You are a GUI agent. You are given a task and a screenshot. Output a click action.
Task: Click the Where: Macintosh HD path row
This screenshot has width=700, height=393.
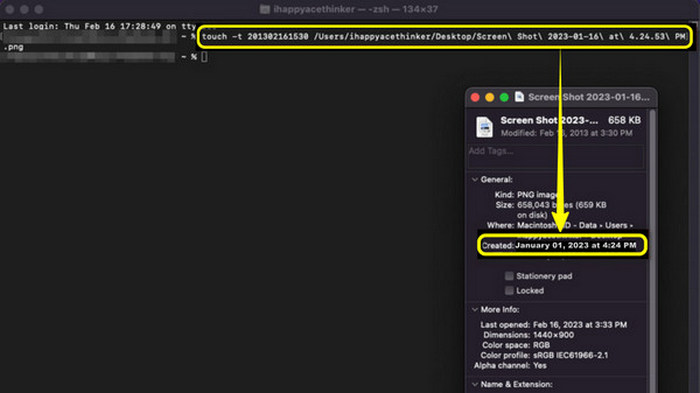point(560,225)
